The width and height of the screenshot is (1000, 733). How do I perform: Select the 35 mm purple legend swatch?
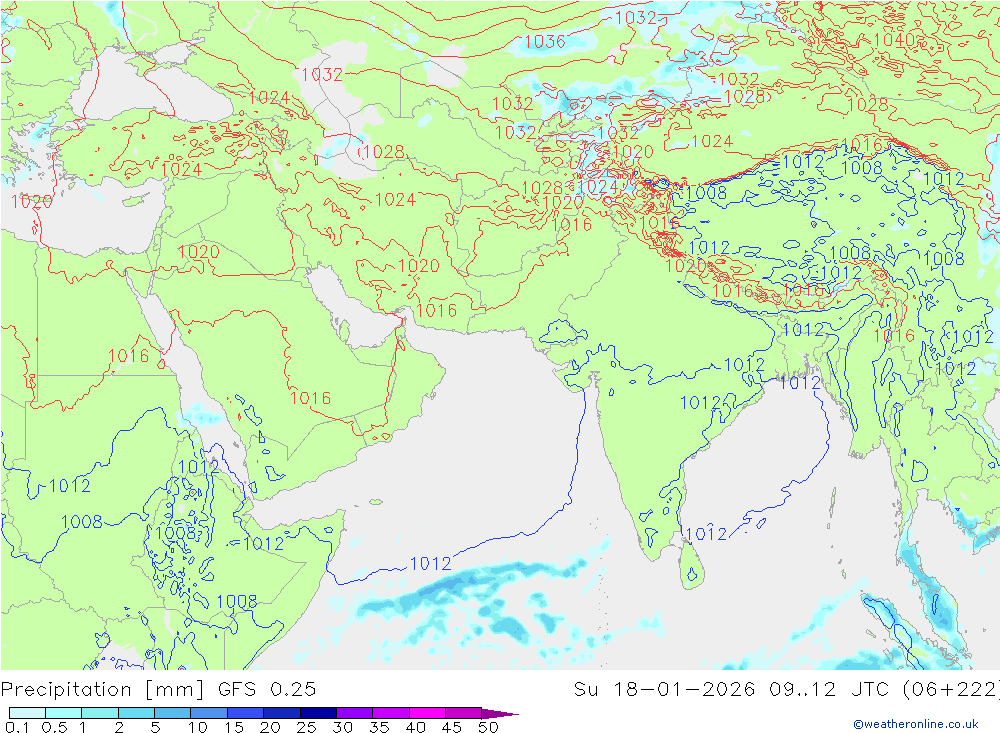pos(390,713)
